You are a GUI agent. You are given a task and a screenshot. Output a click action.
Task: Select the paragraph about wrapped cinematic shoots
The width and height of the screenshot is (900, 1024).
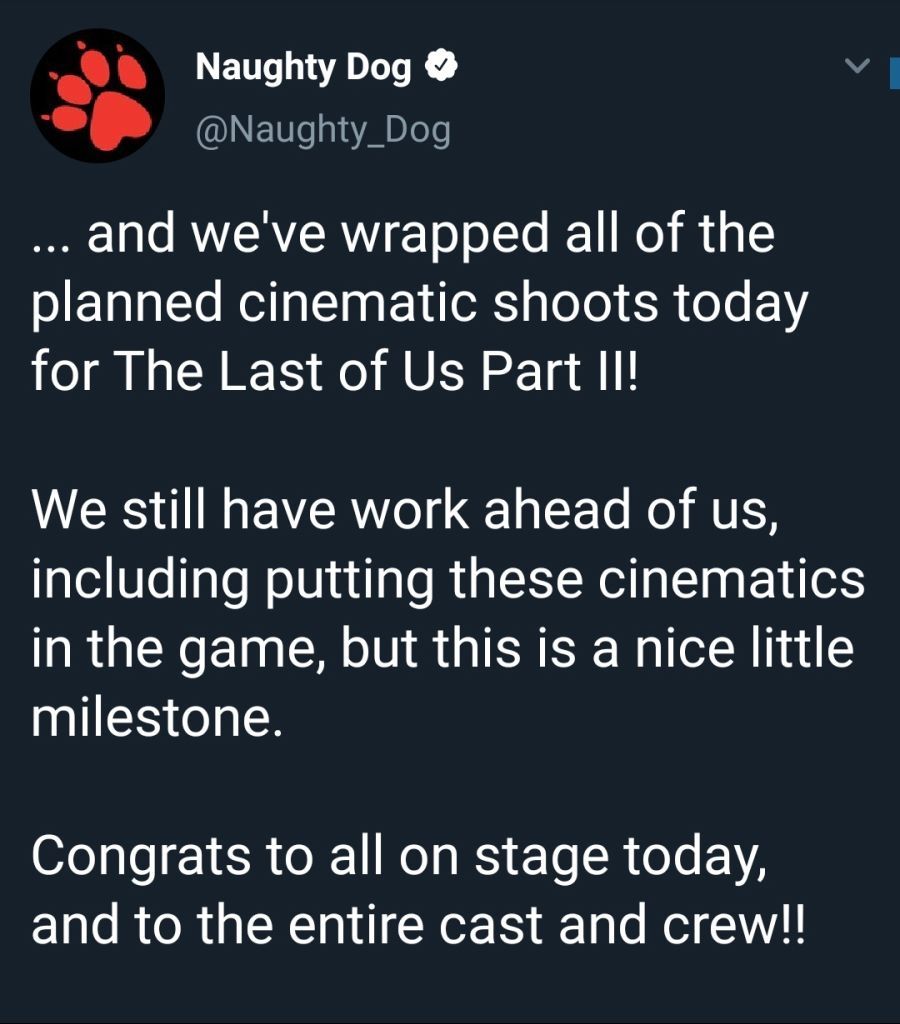click(x=420, y=303)
